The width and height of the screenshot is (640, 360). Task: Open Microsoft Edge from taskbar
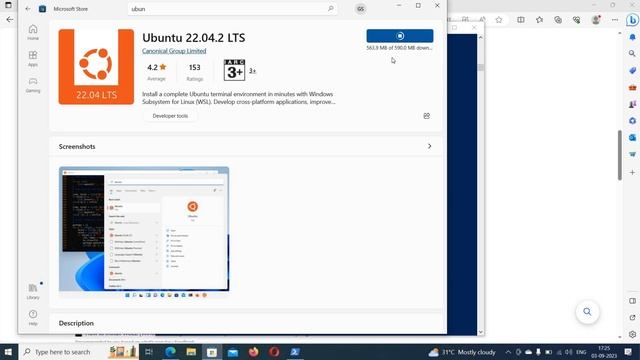pos(170,352)
